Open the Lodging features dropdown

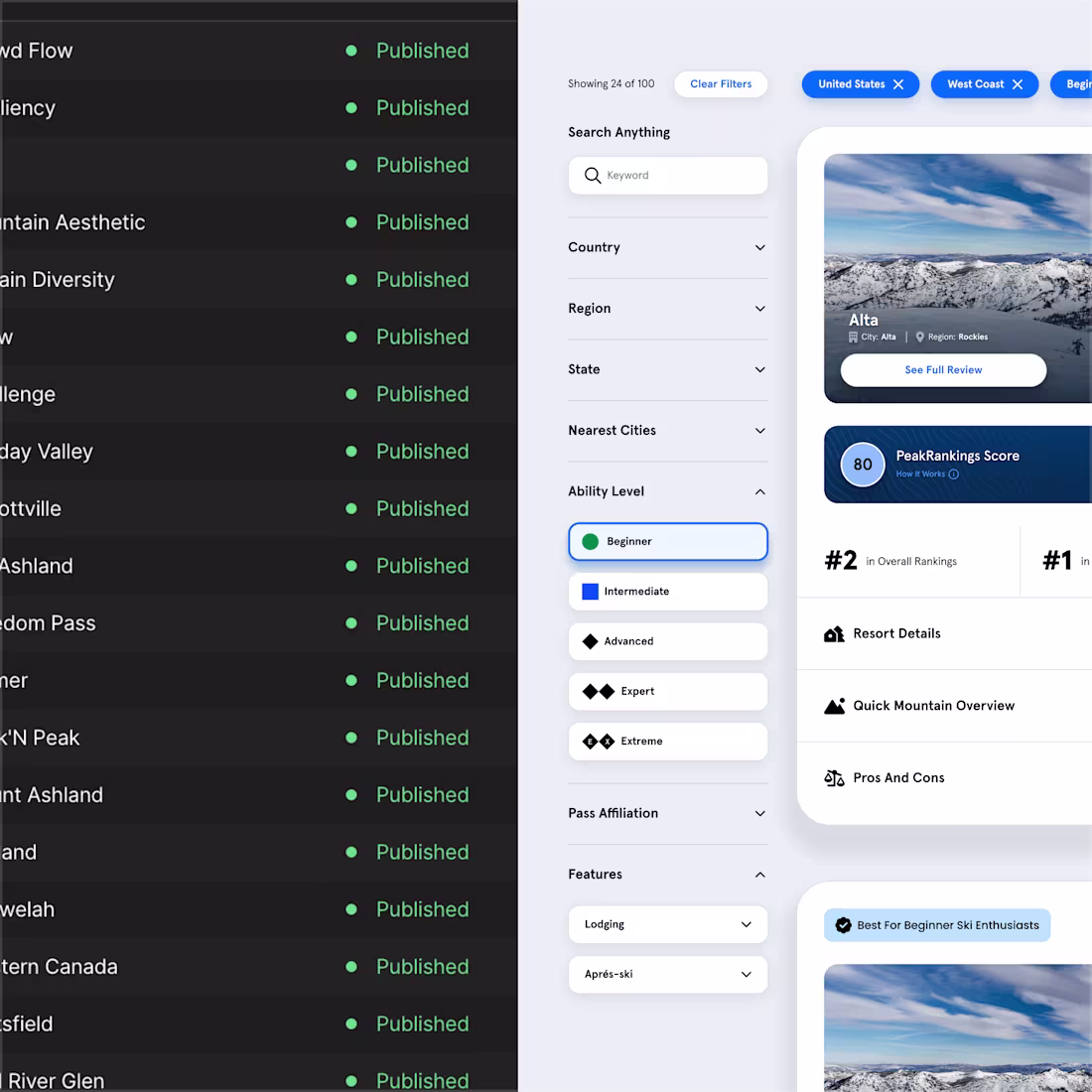(667, 924)
